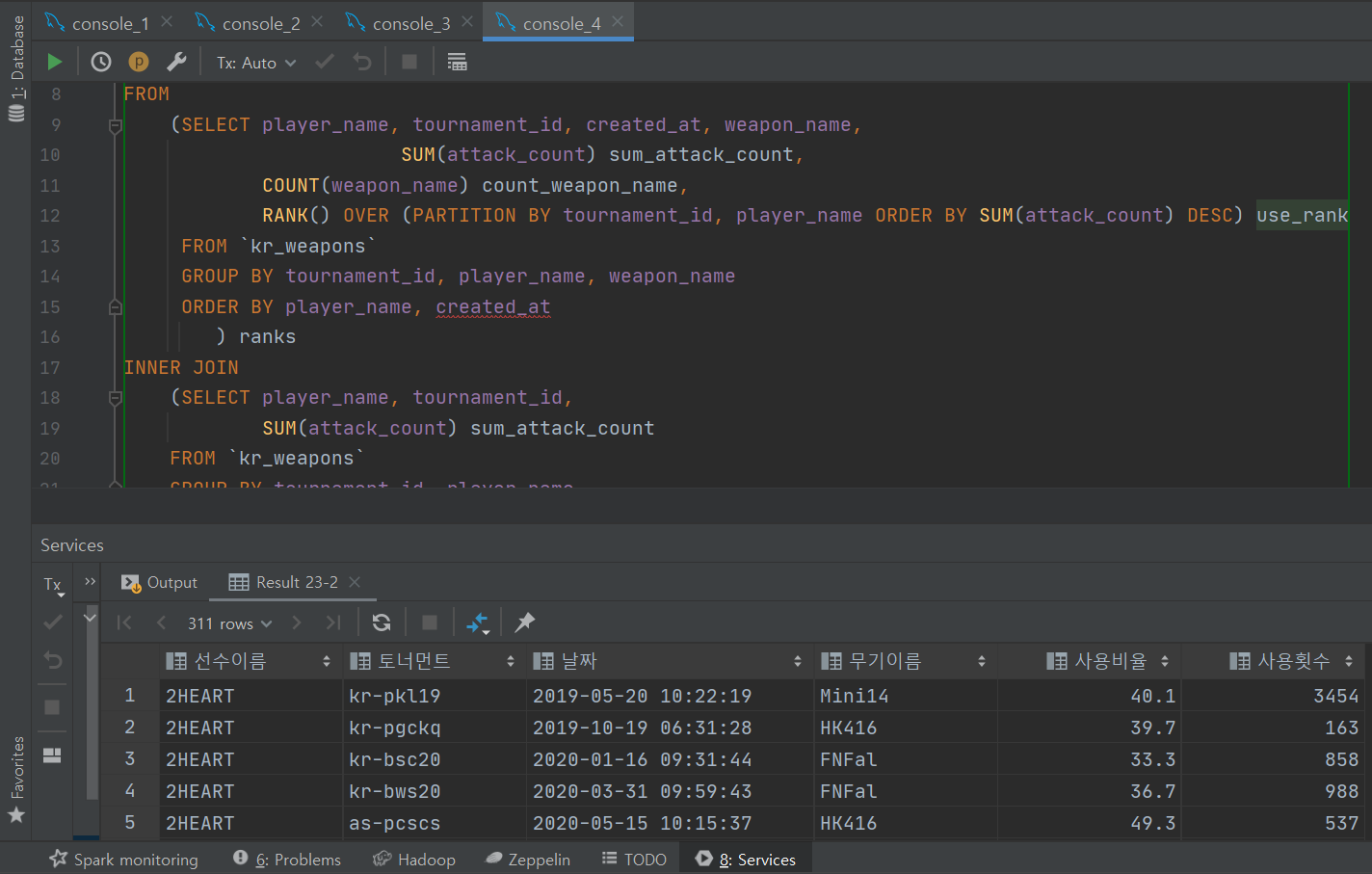Click the double-chevron expand button in Services
This screenshot has width=1372, height=874.
point(91,581)
